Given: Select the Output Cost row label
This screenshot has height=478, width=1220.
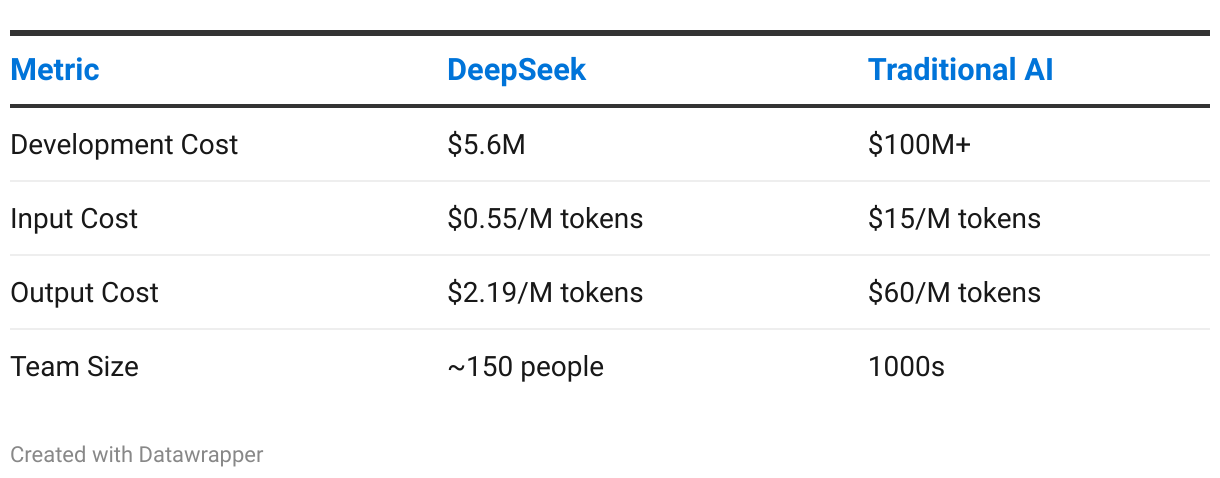Looking at the screenshot, I should coord(84,292).
